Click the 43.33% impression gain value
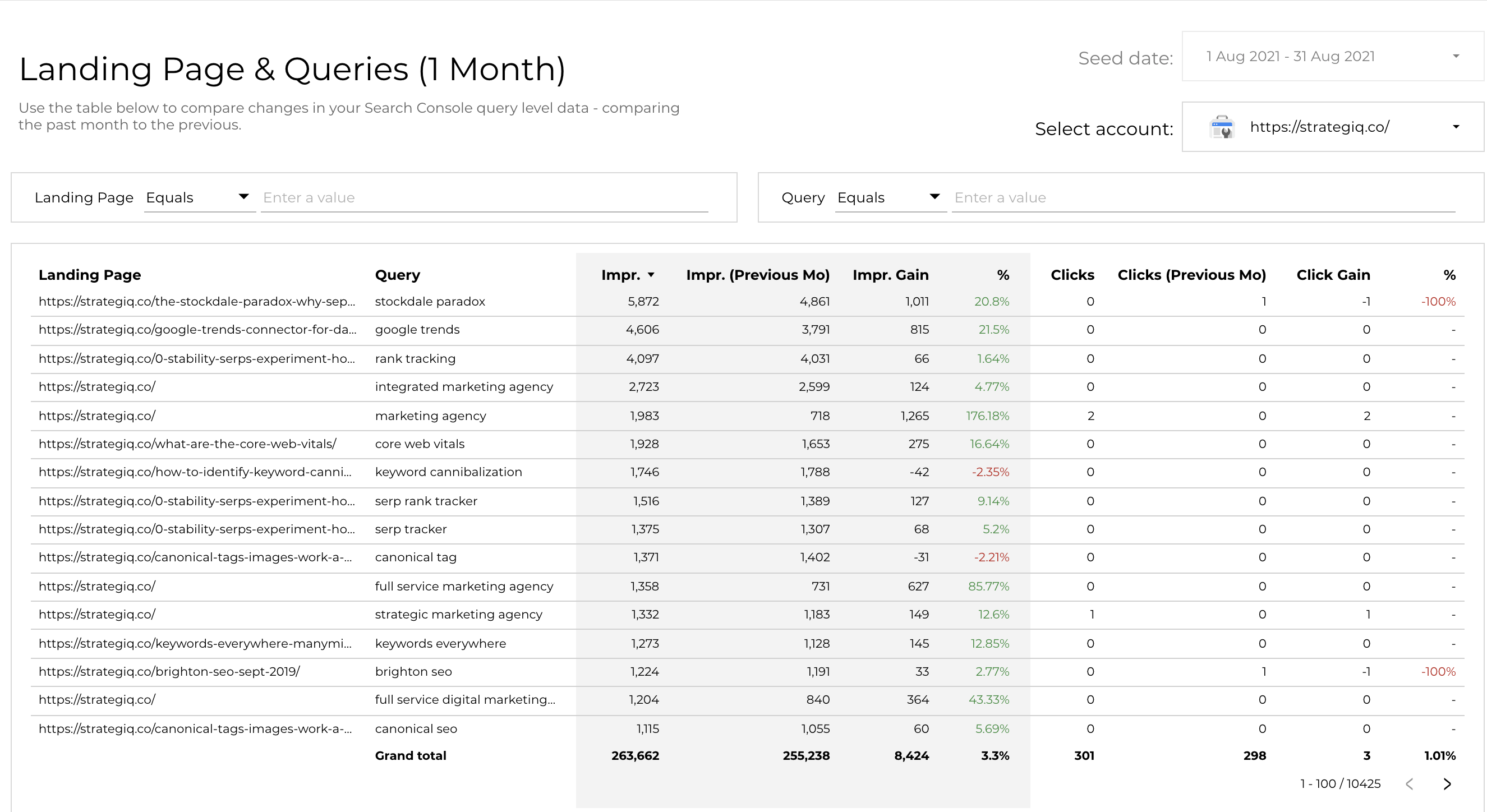The width and height of the screenshot is (1487, 812). click(989, 699)
